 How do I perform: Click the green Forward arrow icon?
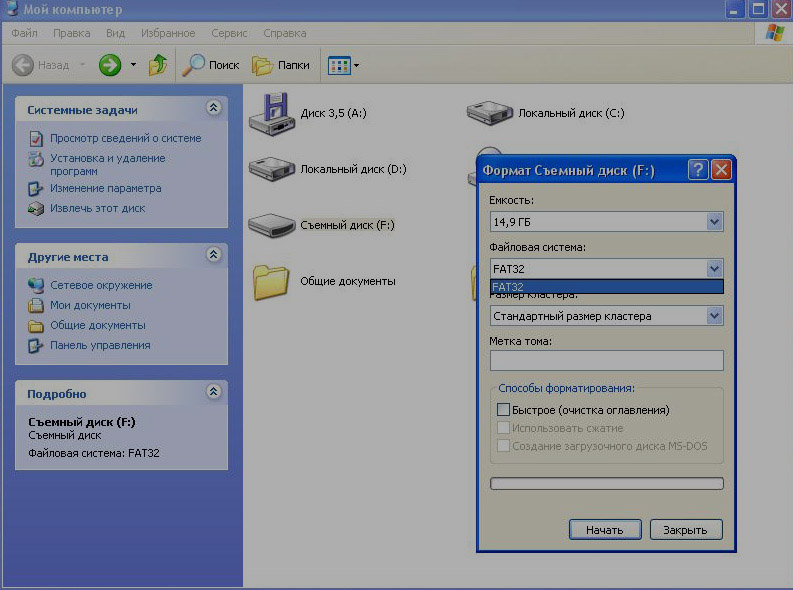[110, 65]
